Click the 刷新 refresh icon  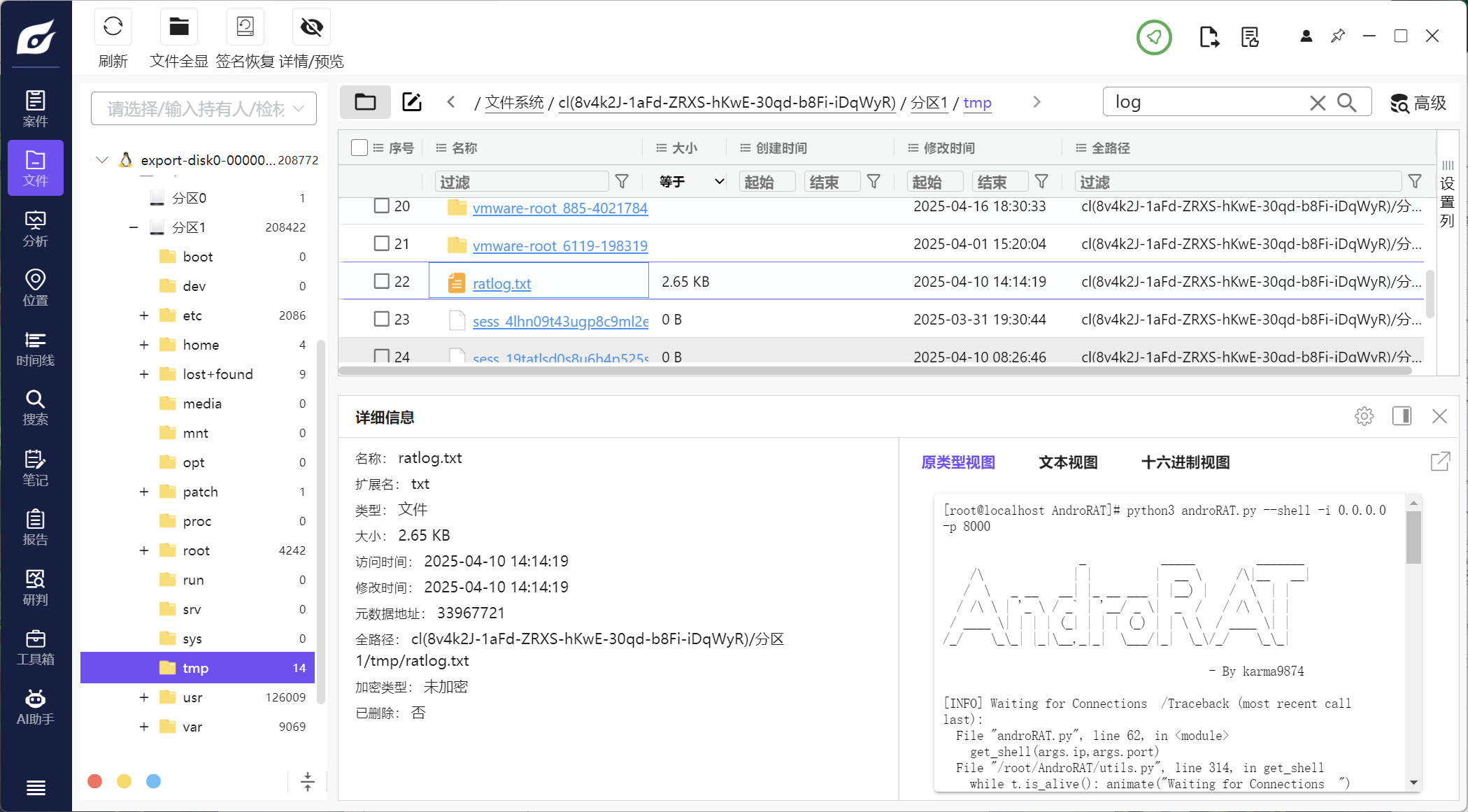click(x=113, y=27)
